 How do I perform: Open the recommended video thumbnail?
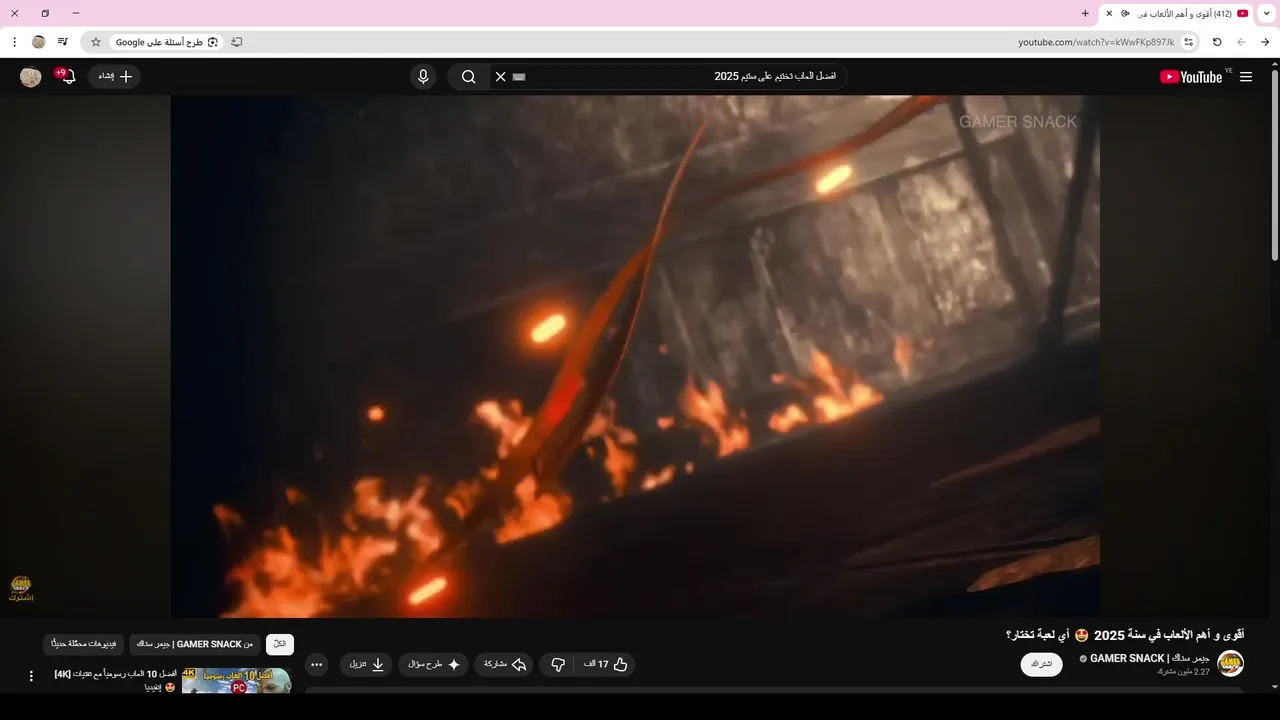(237, 681)
